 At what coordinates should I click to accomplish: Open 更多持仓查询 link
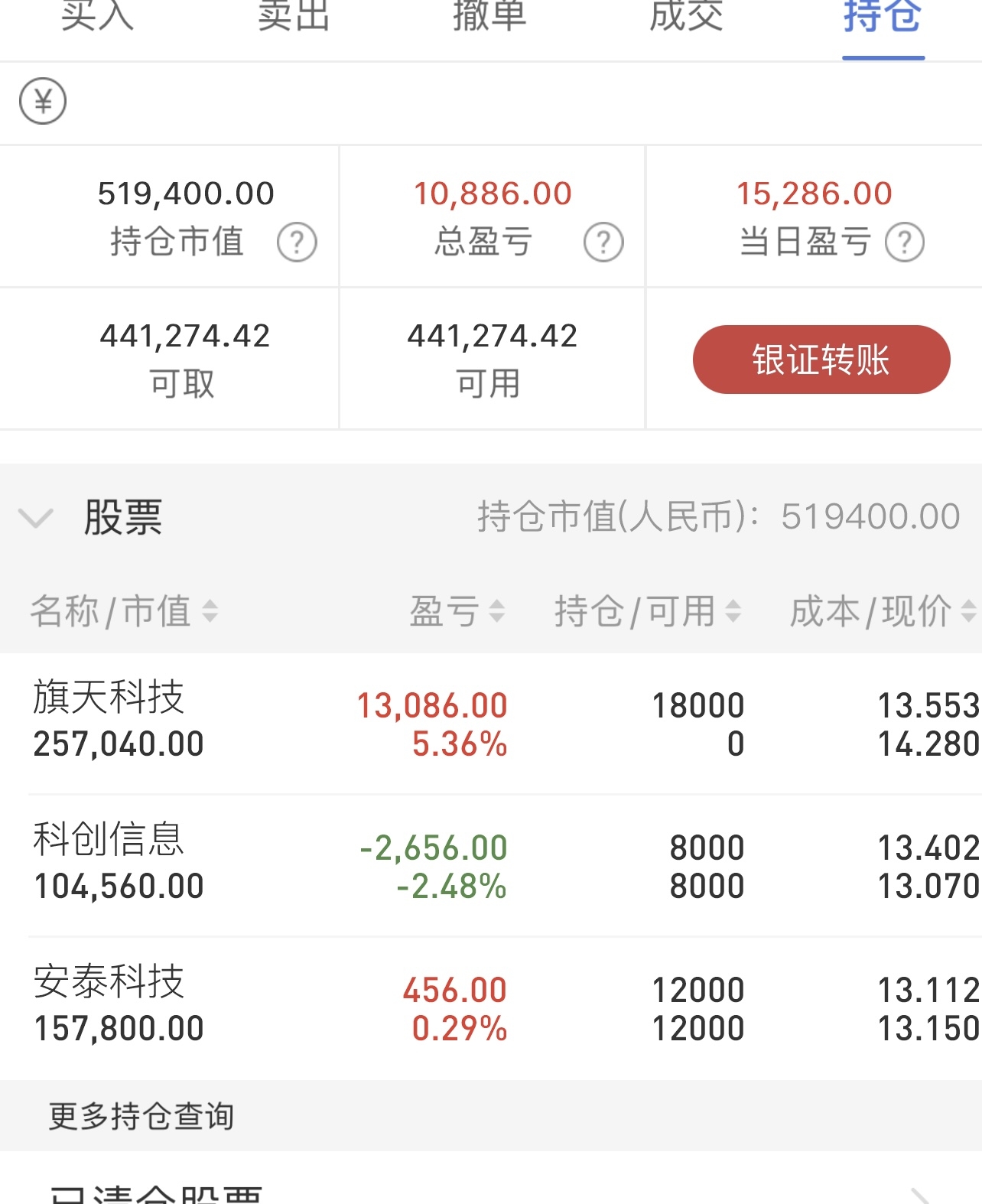coord(141,1116)
